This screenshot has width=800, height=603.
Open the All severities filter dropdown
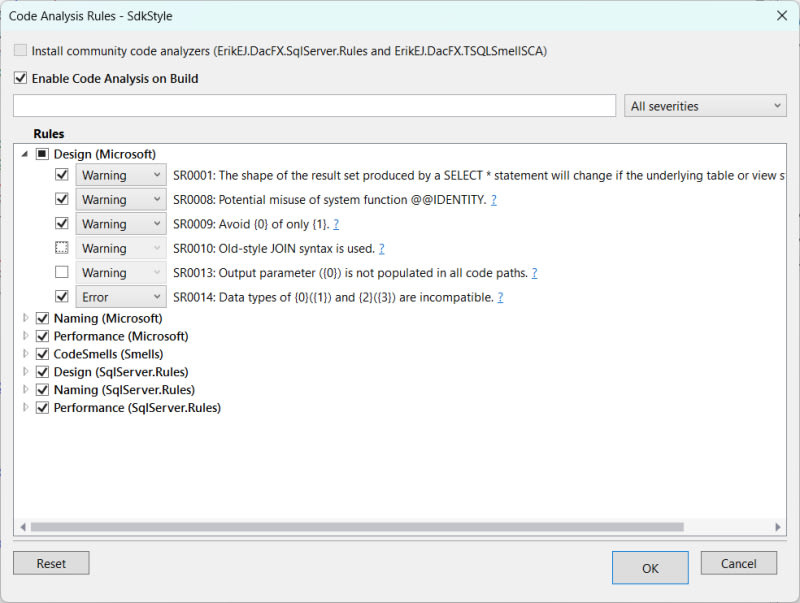tap(706, 106)
